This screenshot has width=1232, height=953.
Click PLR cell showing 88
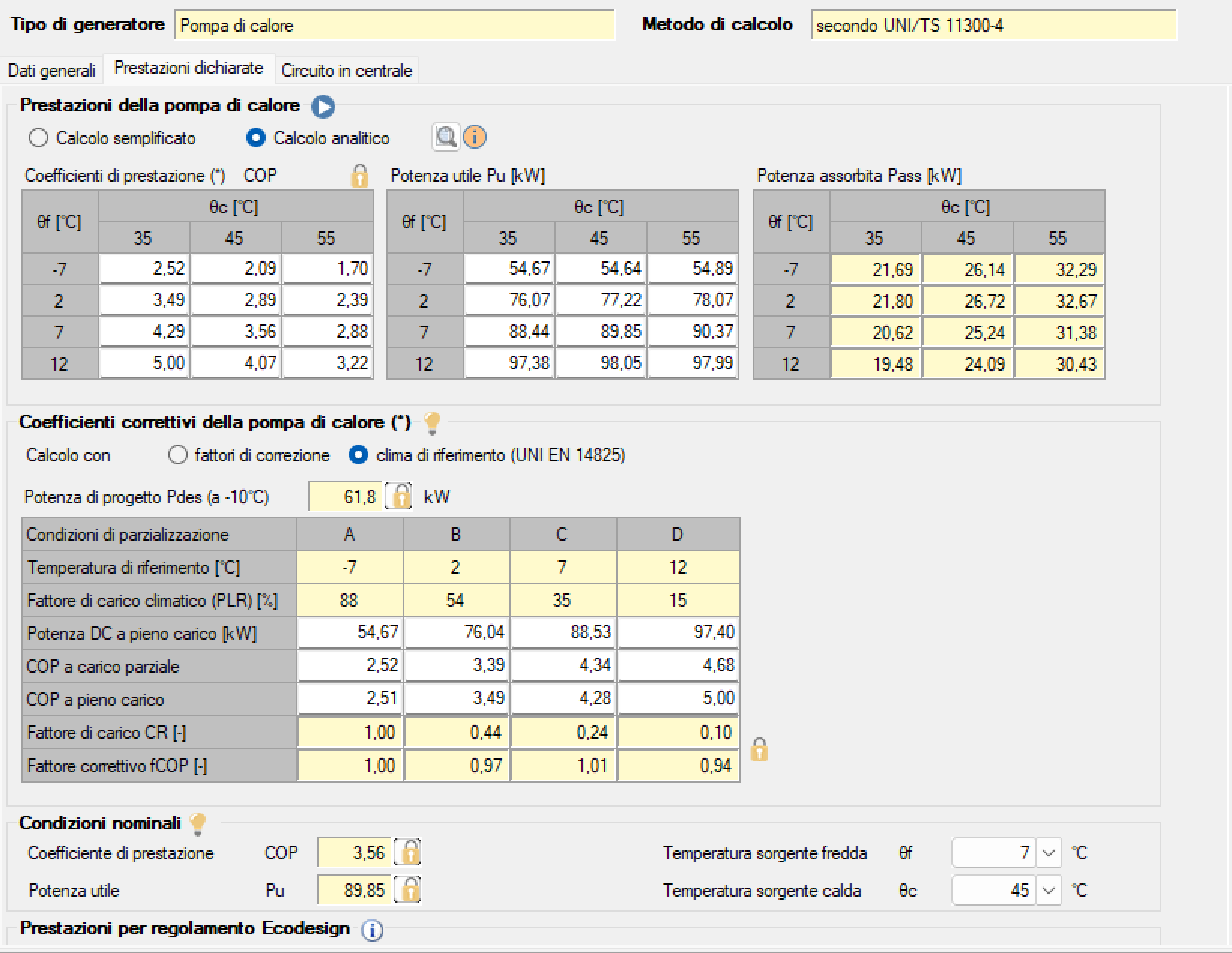(x=350, y=600)
